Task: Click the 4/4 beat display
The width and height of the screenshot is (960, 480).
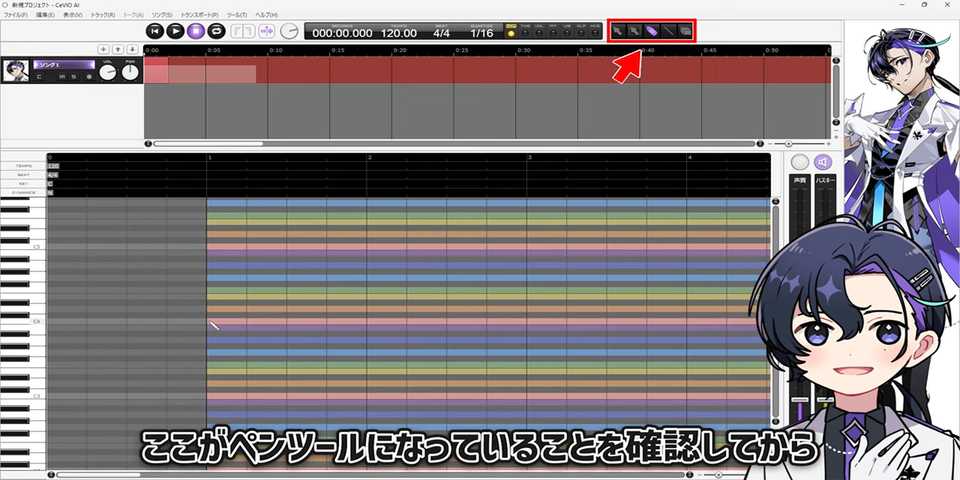Action: (x=441, y=33)
